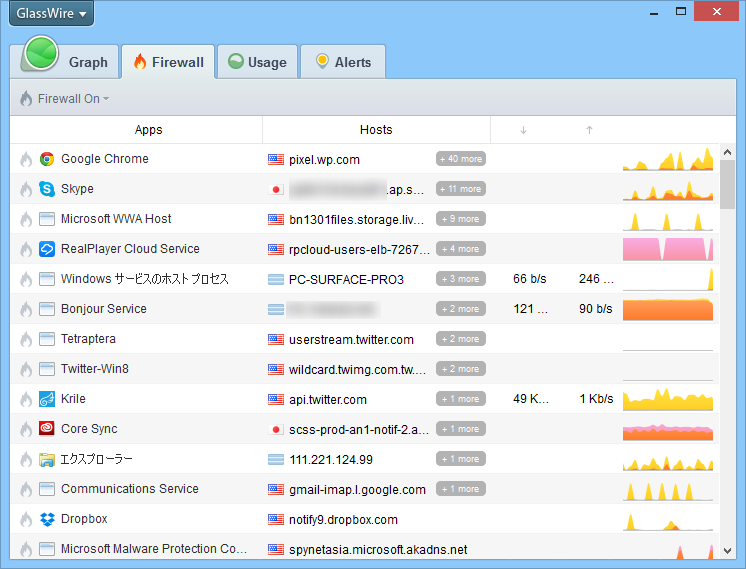This screenshot has width=746, height=569.
Task: Sort by download column arrow
Action: (x=523, y=130)
